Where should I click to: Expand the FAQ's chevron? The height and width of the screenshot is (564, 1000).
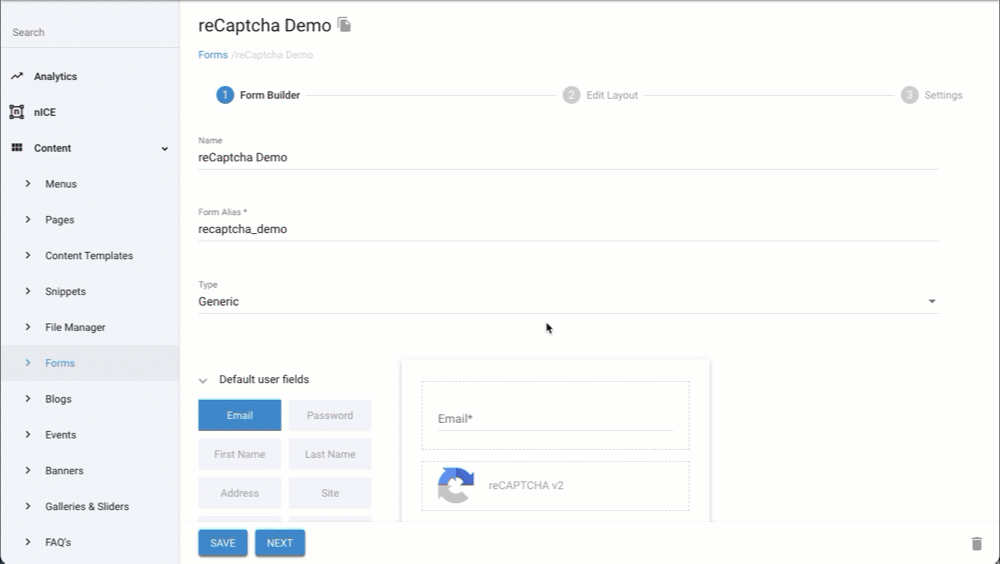coord(27,541)
